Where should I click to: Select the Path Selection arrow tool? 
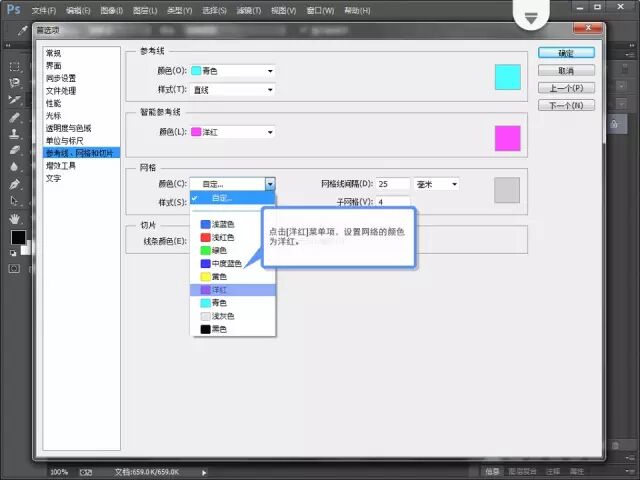pyautogui.click(x=15, y=201)
